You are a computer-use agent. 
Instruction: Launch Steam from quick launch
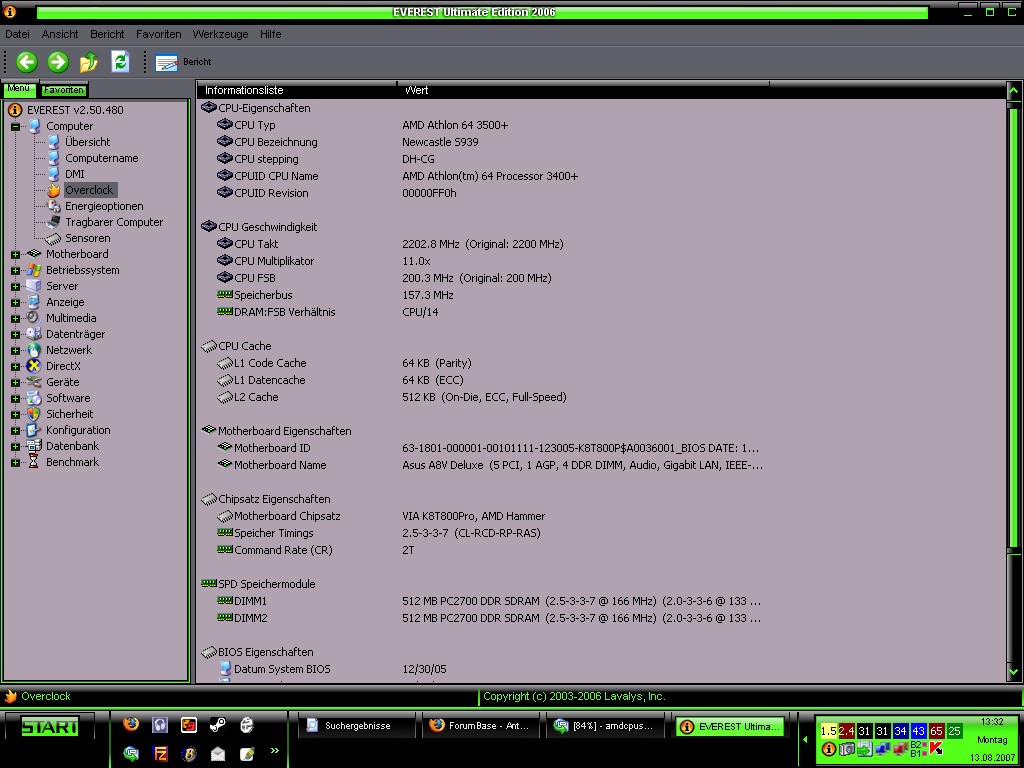point(217,724)
